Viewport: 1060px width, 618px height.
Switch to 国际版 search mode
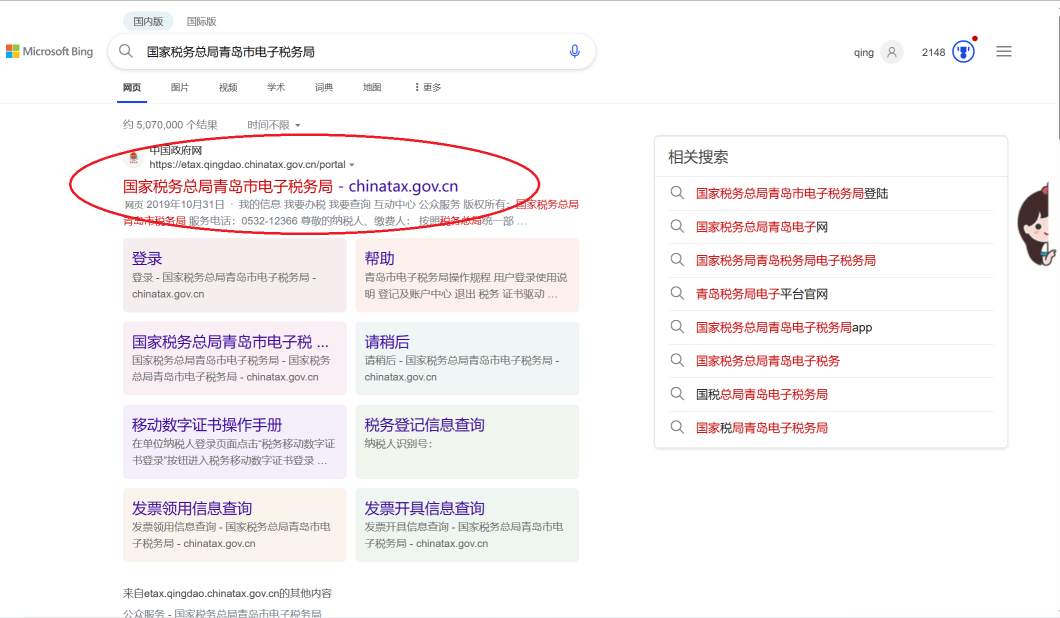(201, 21)
